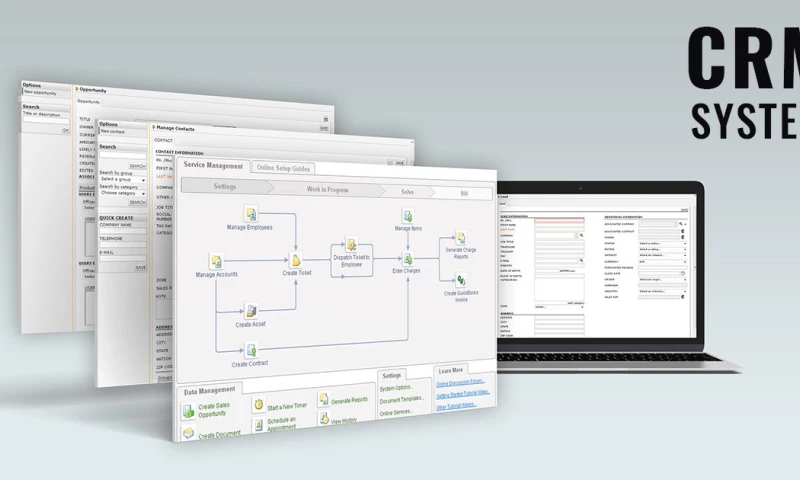Viewport: 800px width, 480px height.
Task: Open the calendar icon next to Close Date
Action: pyautogui.click(x=683, y=273)
